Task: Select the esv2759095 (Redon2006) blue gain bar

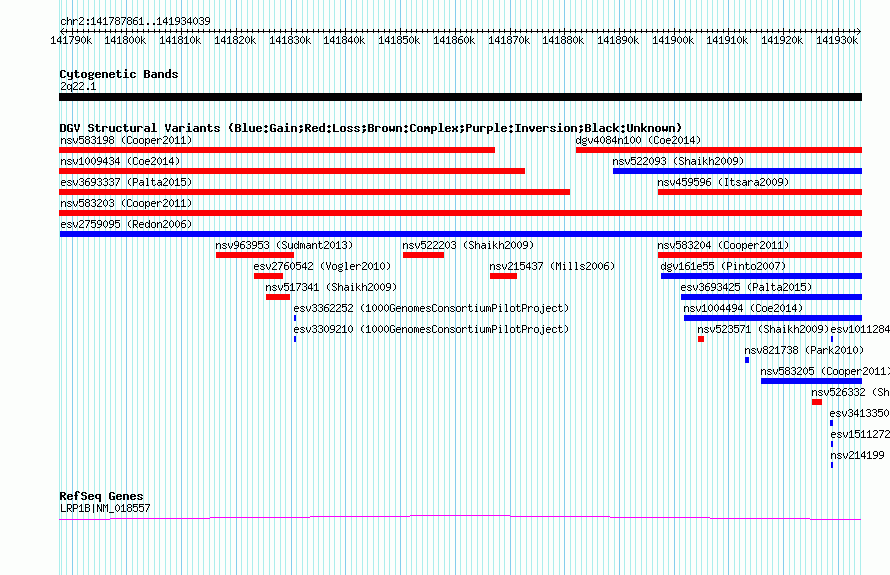Action: click(460, 234)
